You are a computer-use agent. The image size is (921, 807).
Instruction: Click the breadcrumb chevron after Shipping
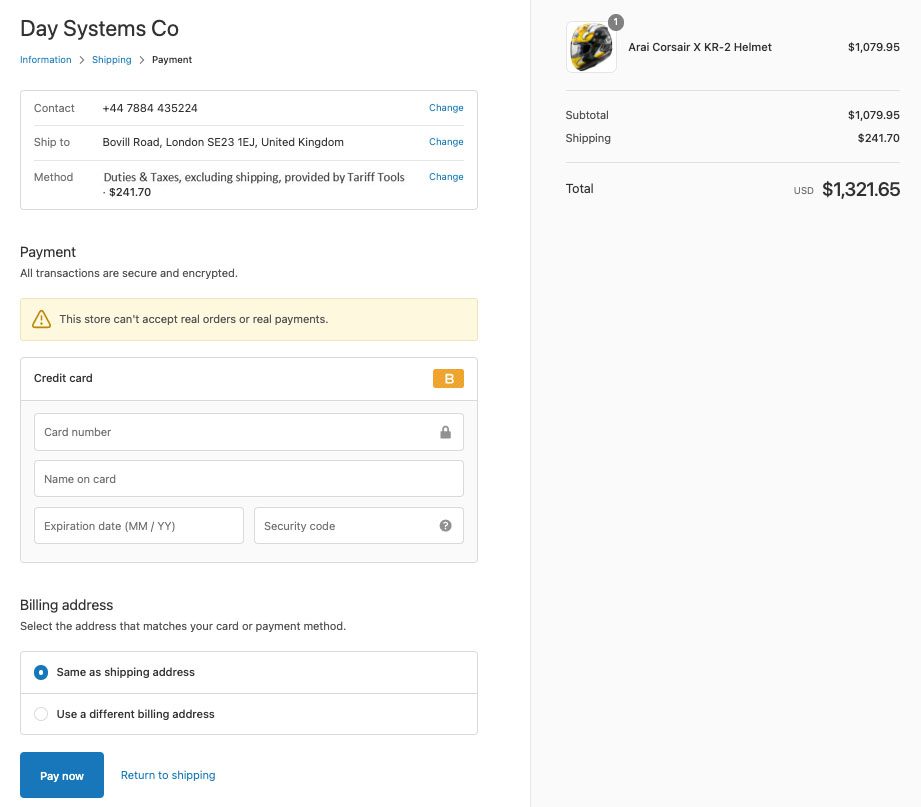pyautogui.click(x=142, y=60)
